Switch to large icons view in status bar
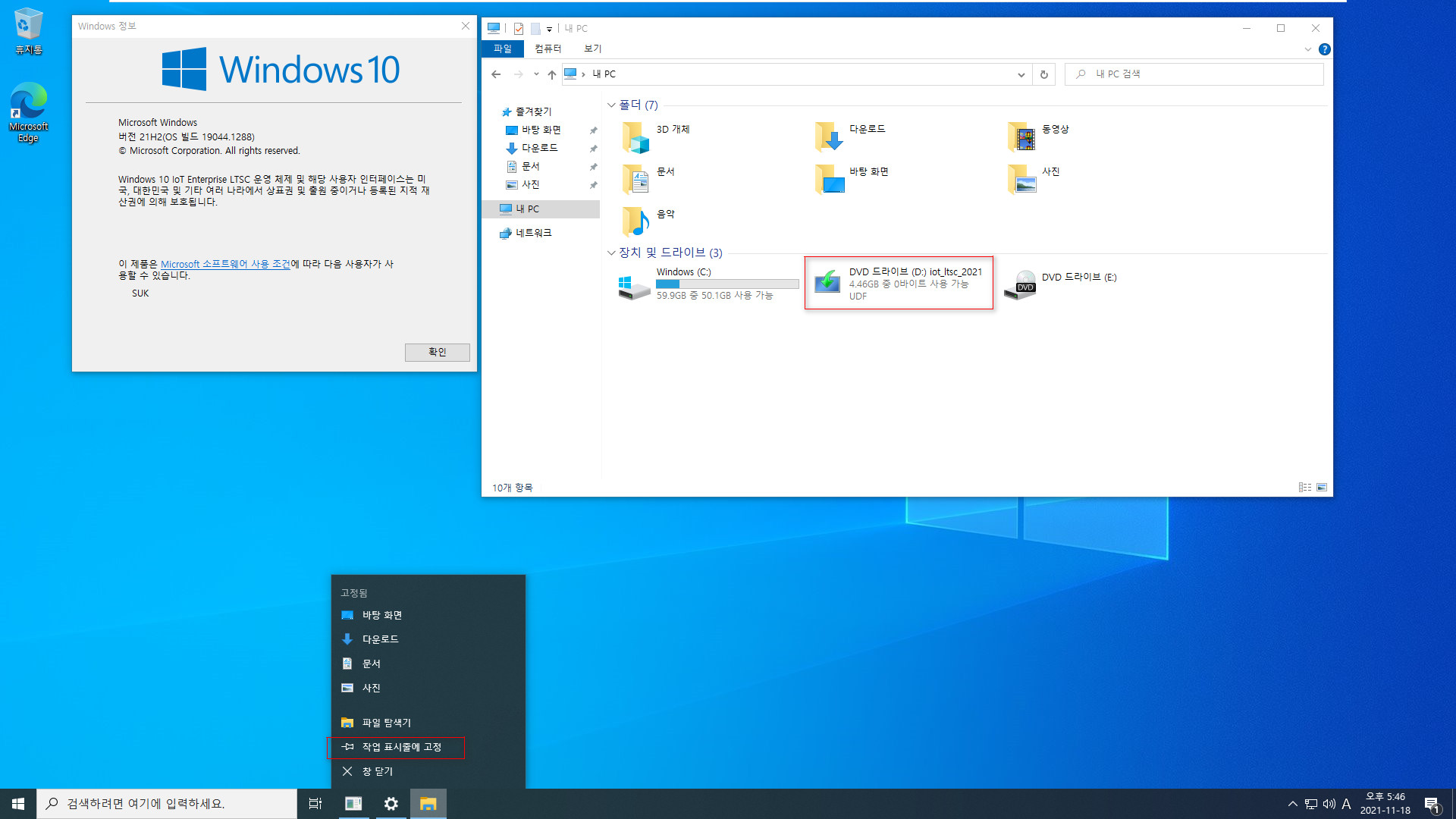1456x819 pixels. pyautogui.click(x=1322, y=487)
